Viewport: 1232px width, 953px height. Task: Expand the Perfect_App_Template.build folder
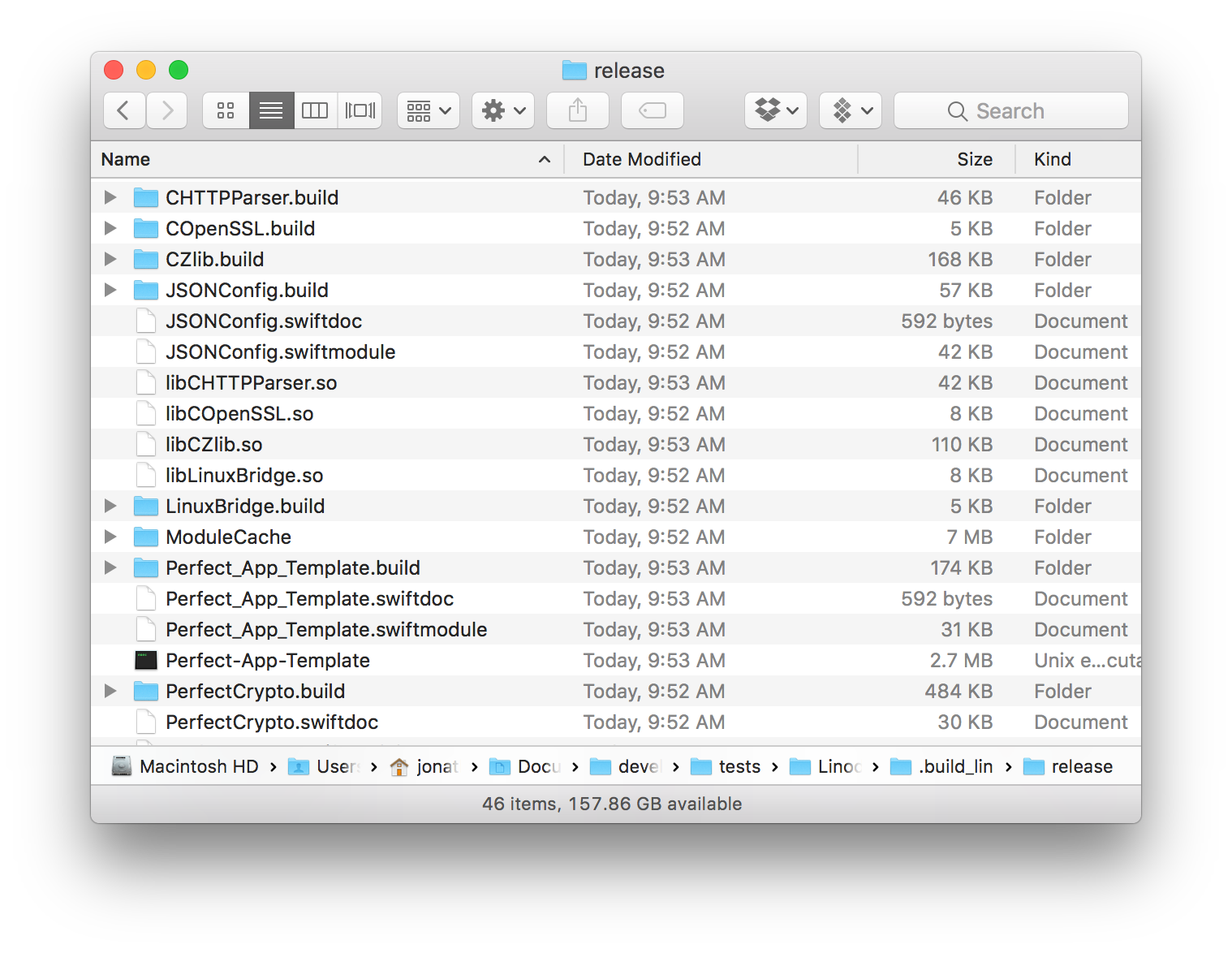coord(110,567)
